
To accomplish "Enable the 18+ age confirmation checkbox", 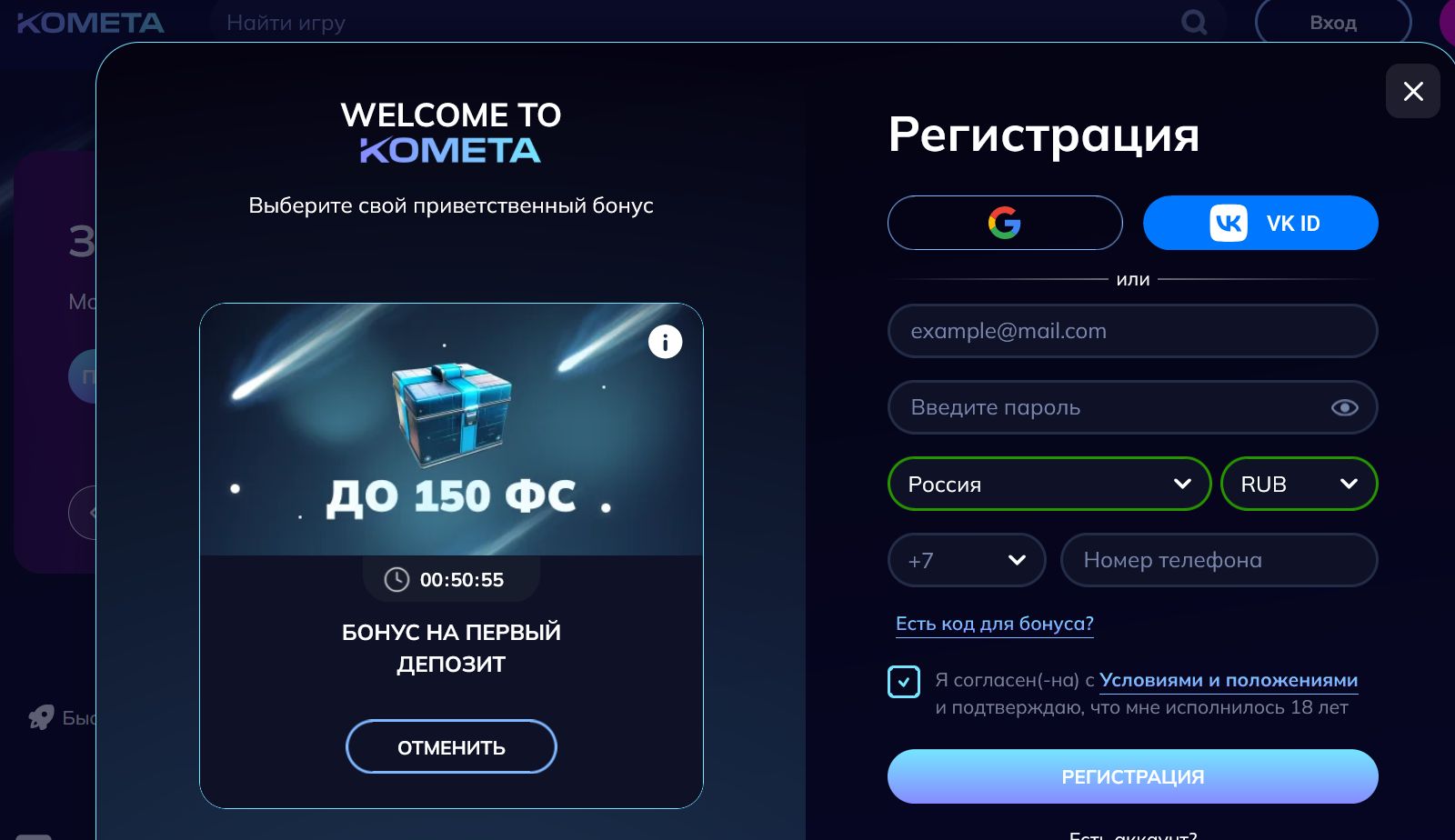I will coord(904,681).
